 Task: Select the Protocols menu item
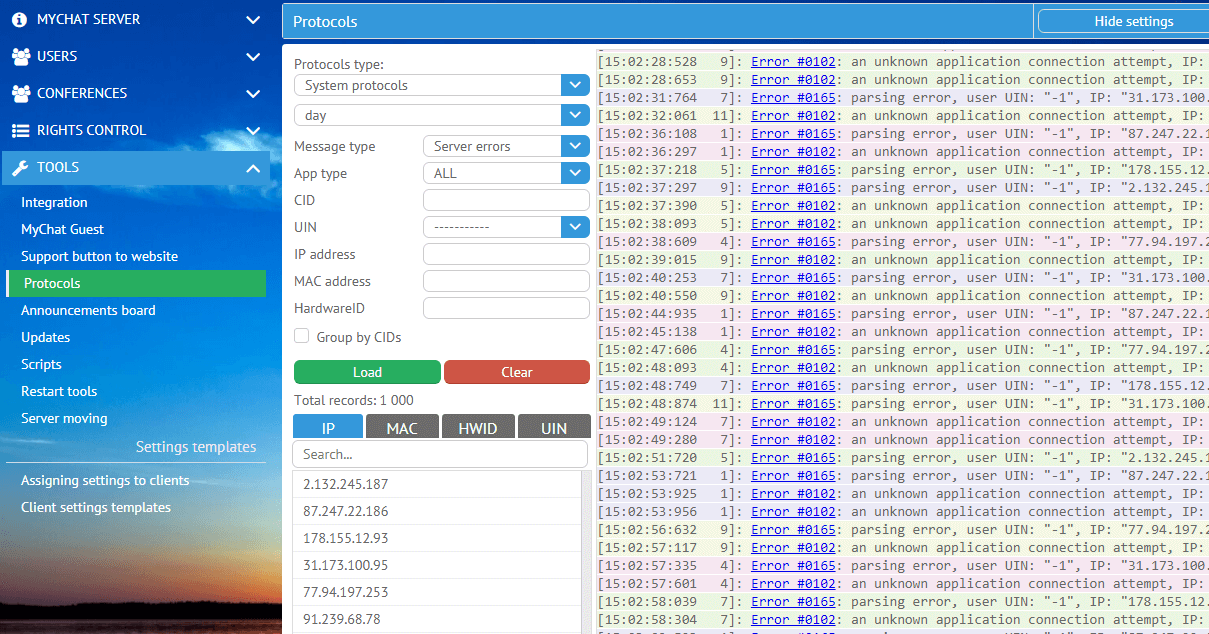click(x=136, y=283)
